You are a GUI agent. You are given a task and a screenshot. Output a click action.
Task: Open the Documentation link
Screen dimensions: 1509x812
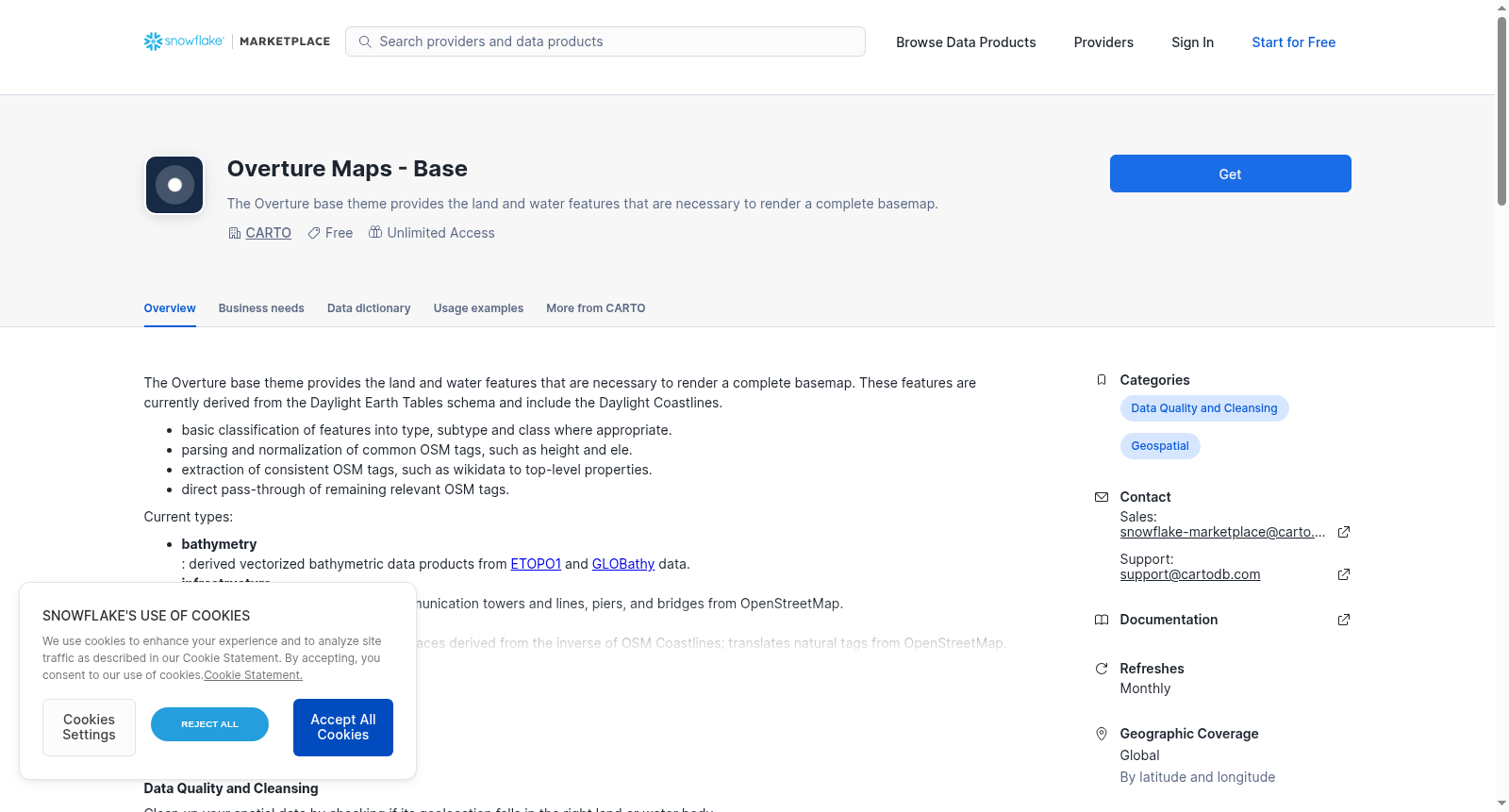tap(1169, 620)
